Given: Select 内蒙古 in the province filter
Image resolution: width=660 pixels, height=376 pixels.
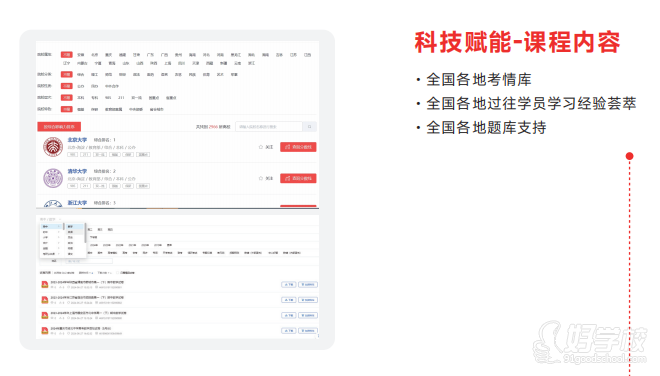Looking at the screenshot, I should pyautogui.click(x=82, y=63).
